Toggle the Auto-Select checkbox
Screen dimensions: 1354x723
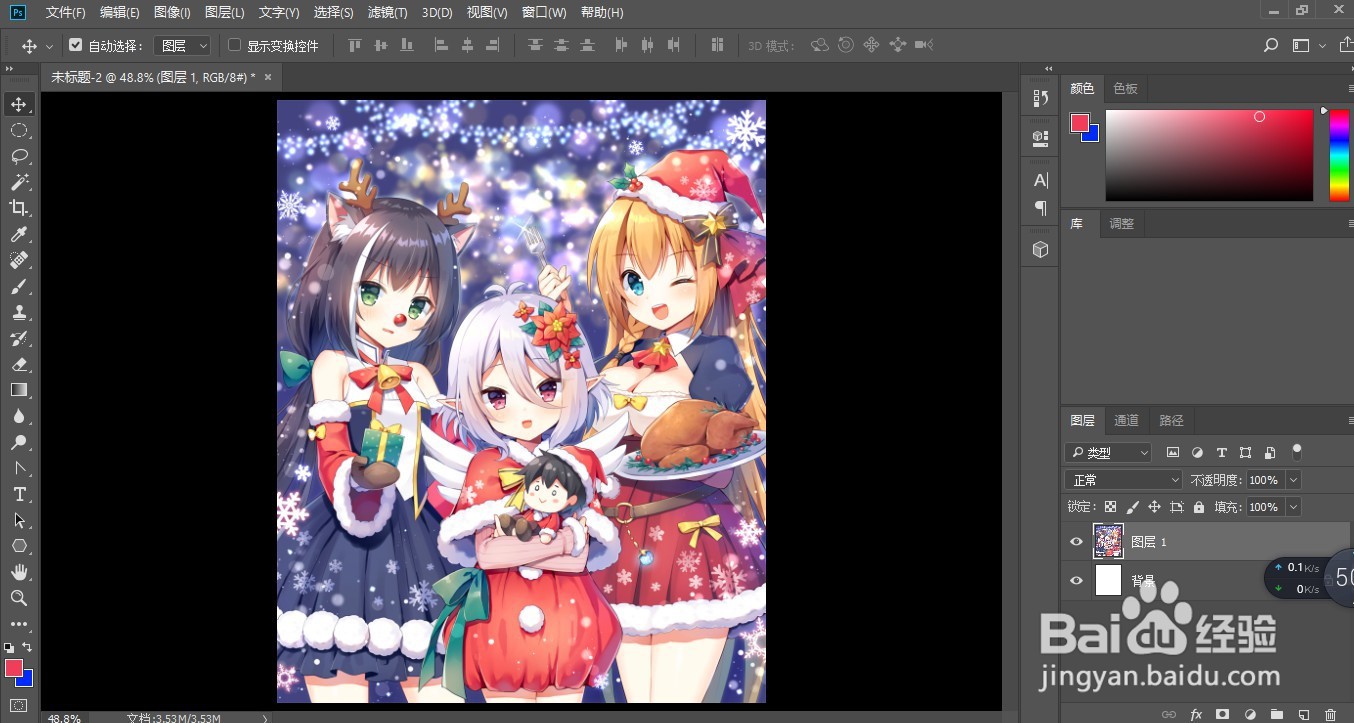pos(75,45)
